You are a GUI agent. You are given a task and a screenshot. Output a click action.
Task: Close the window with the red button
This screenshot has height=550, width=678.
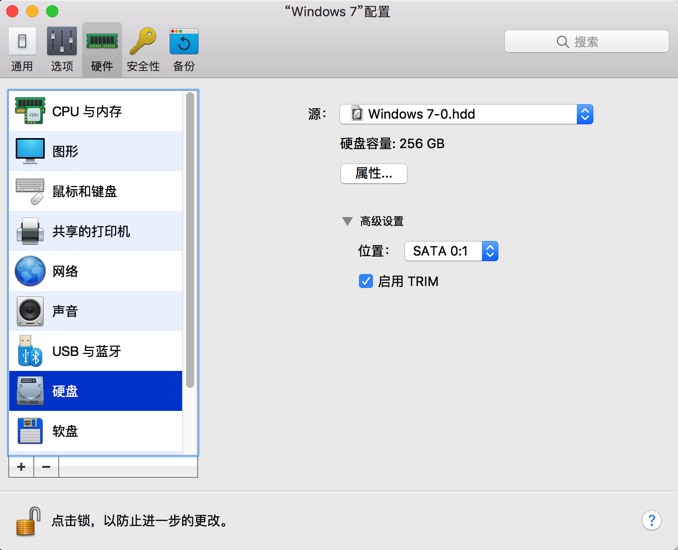[x=12, y=11]
